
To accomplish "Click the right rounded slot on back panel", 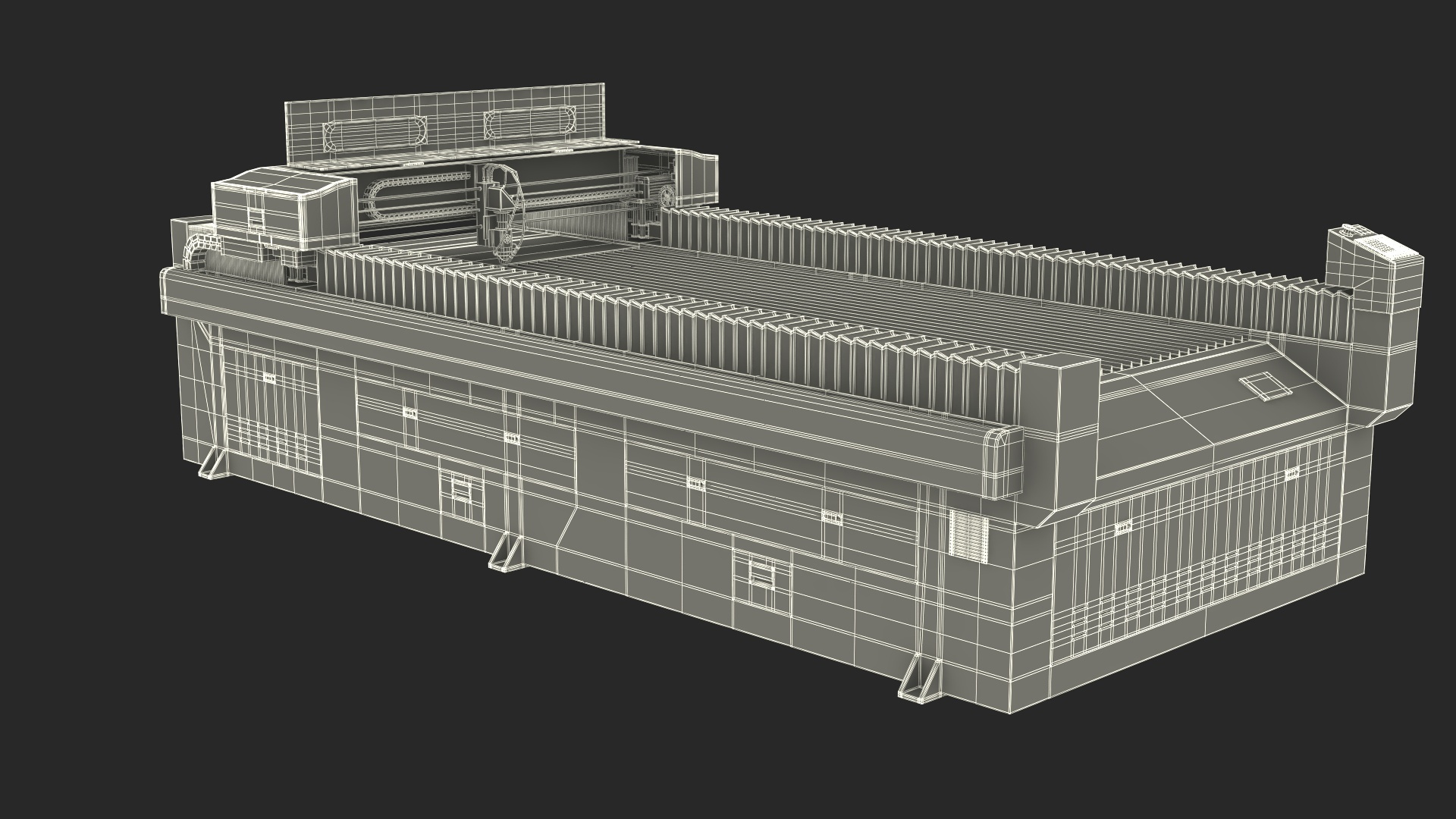I will click(531, 124).
